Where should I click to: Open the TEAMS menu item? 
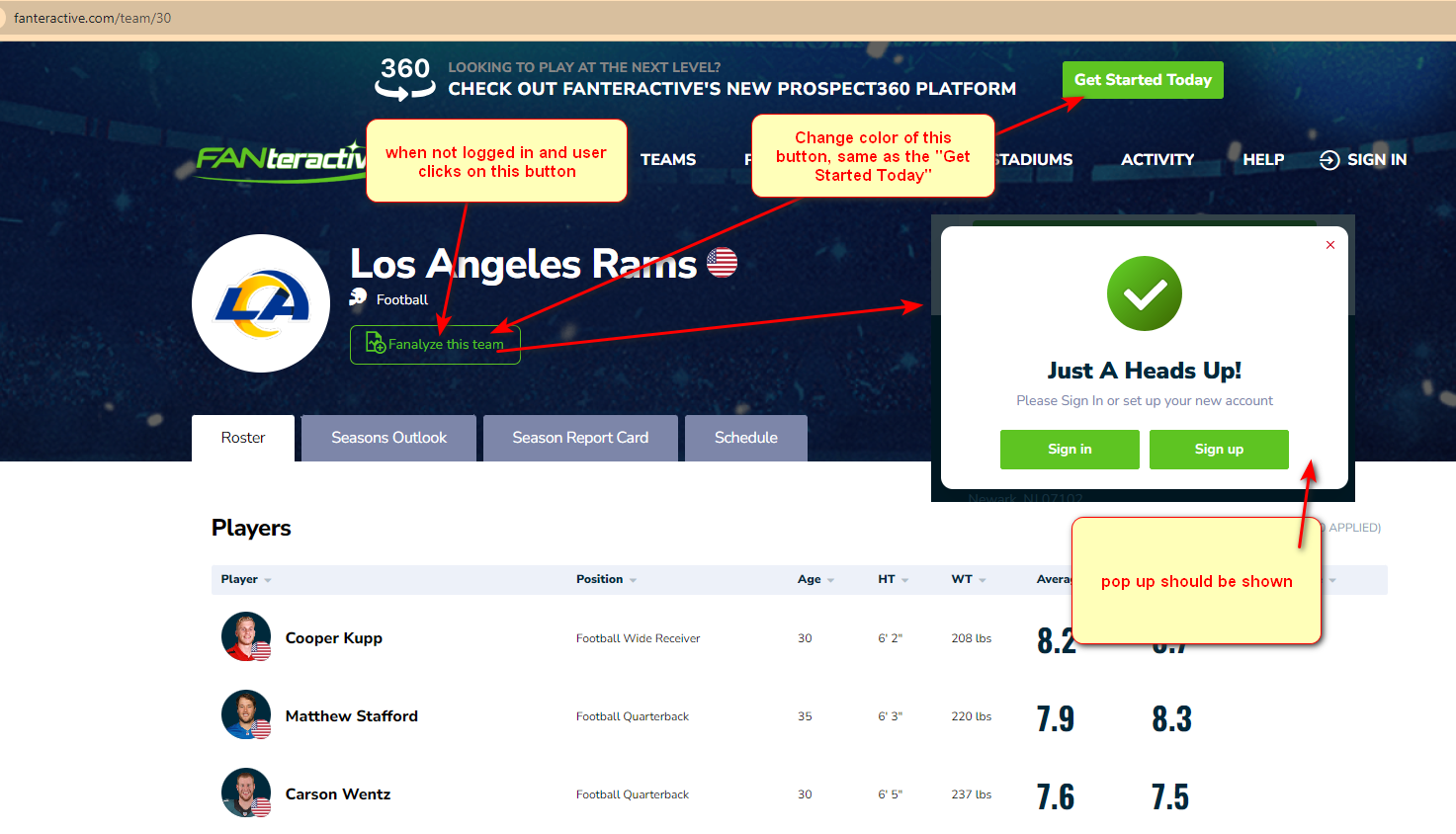pos(668,159)
